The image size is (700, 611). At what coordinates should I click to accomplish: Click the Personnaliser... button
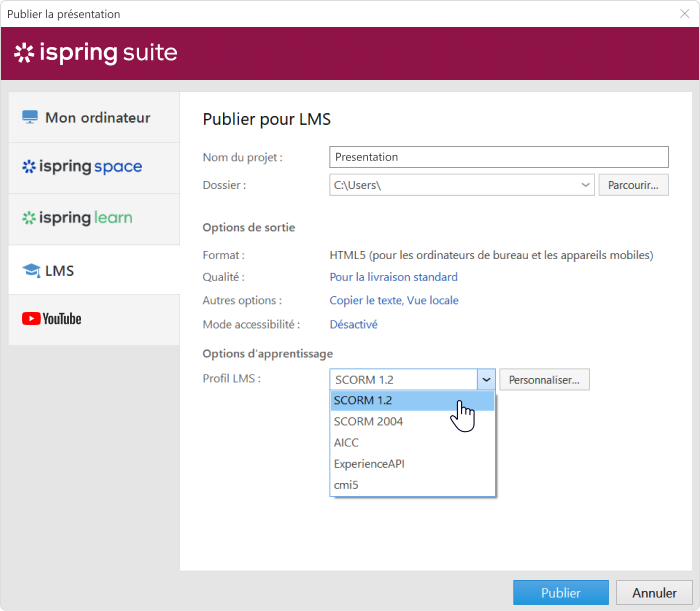[544, 380]
